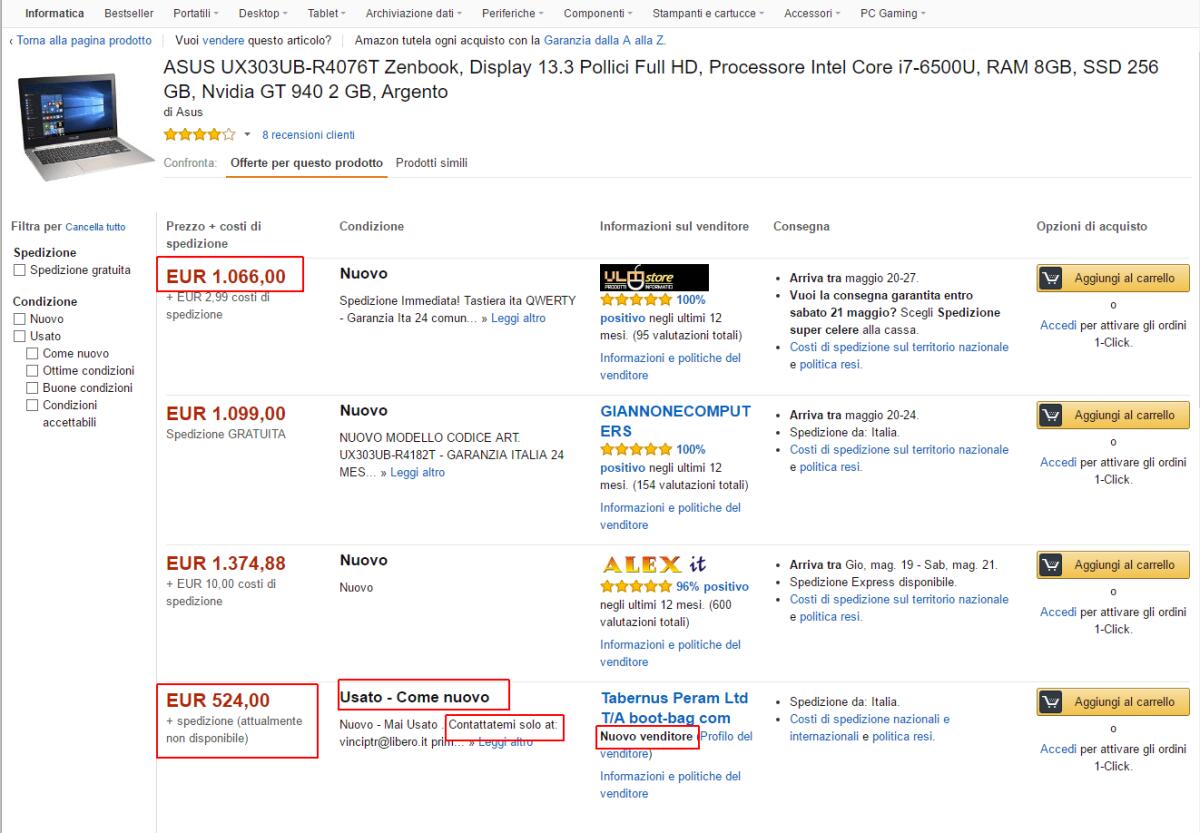Image resolution: width=1200 pixels, height=833 pixels.
Task: Click Cancella tutto to clear filters
Action: point(96,227)
